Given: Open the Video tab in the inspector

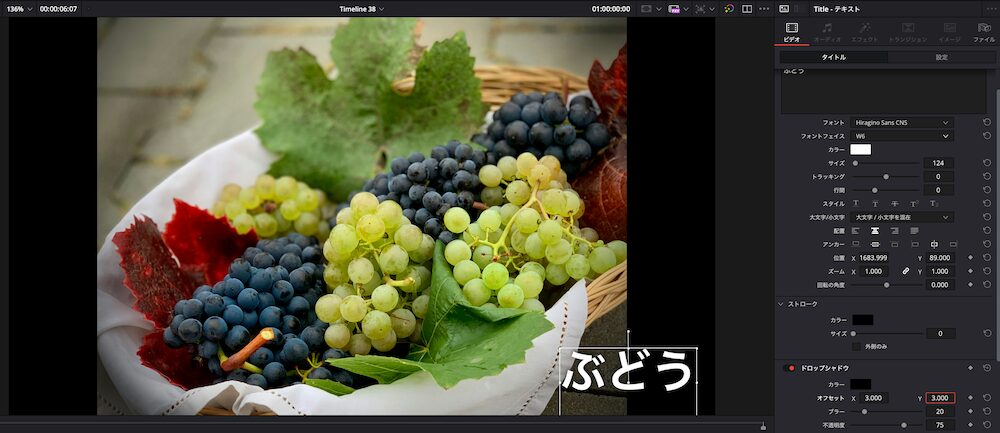Looking at the screenshot, I should tap(791, 31).
